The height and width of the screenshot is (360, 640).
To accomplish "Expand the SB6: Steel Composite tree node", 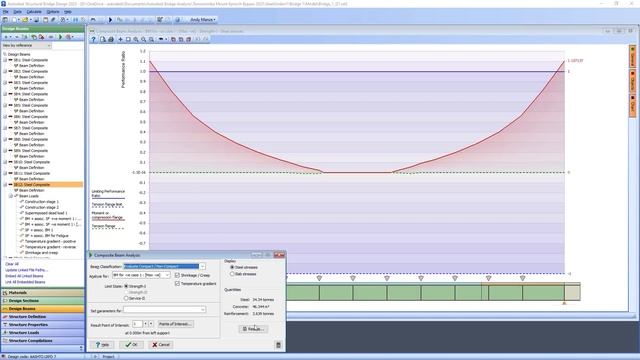I will tap(5, 117).
